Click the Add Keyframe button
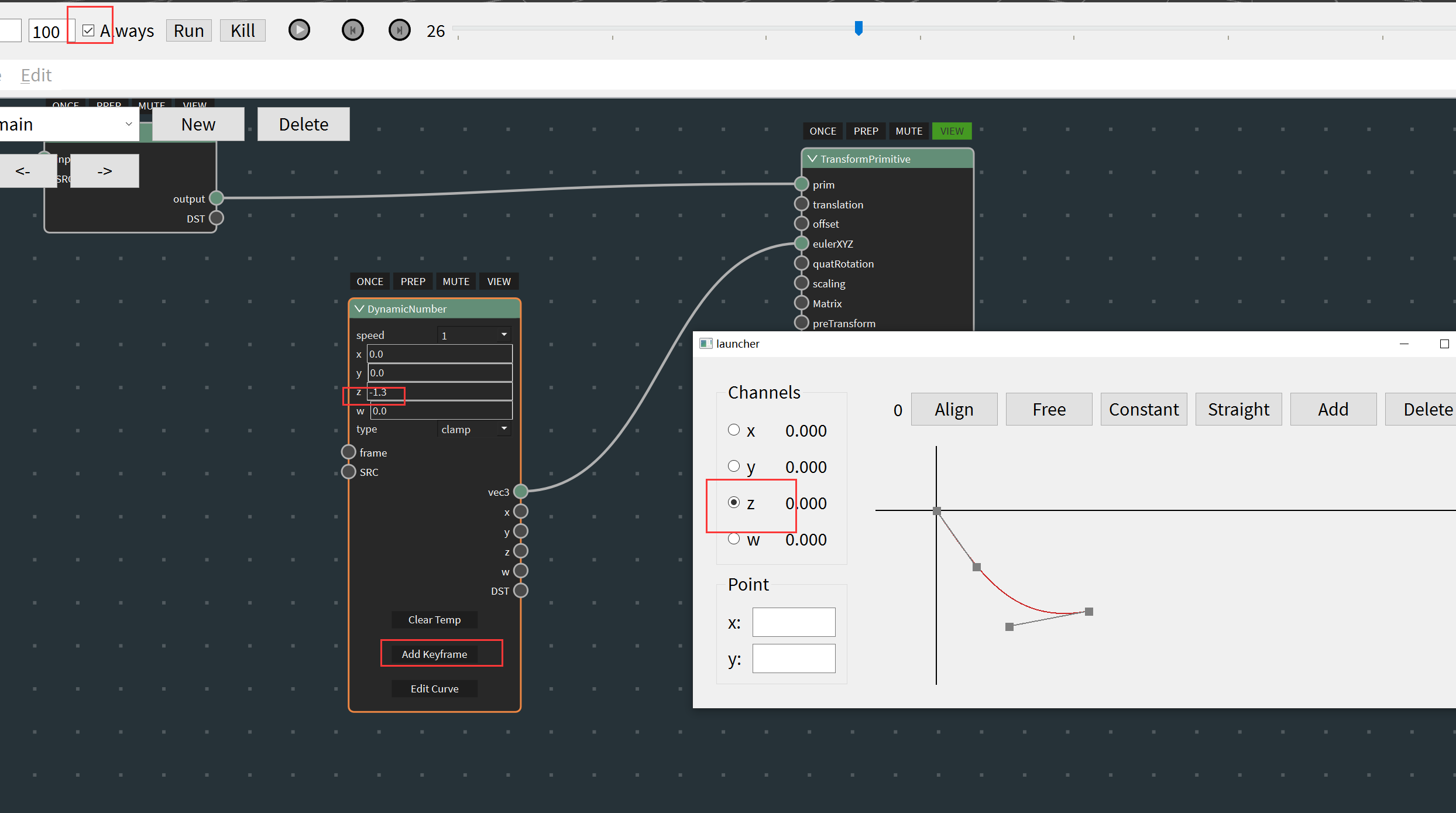1456x813 pixels. coord(434,654)
